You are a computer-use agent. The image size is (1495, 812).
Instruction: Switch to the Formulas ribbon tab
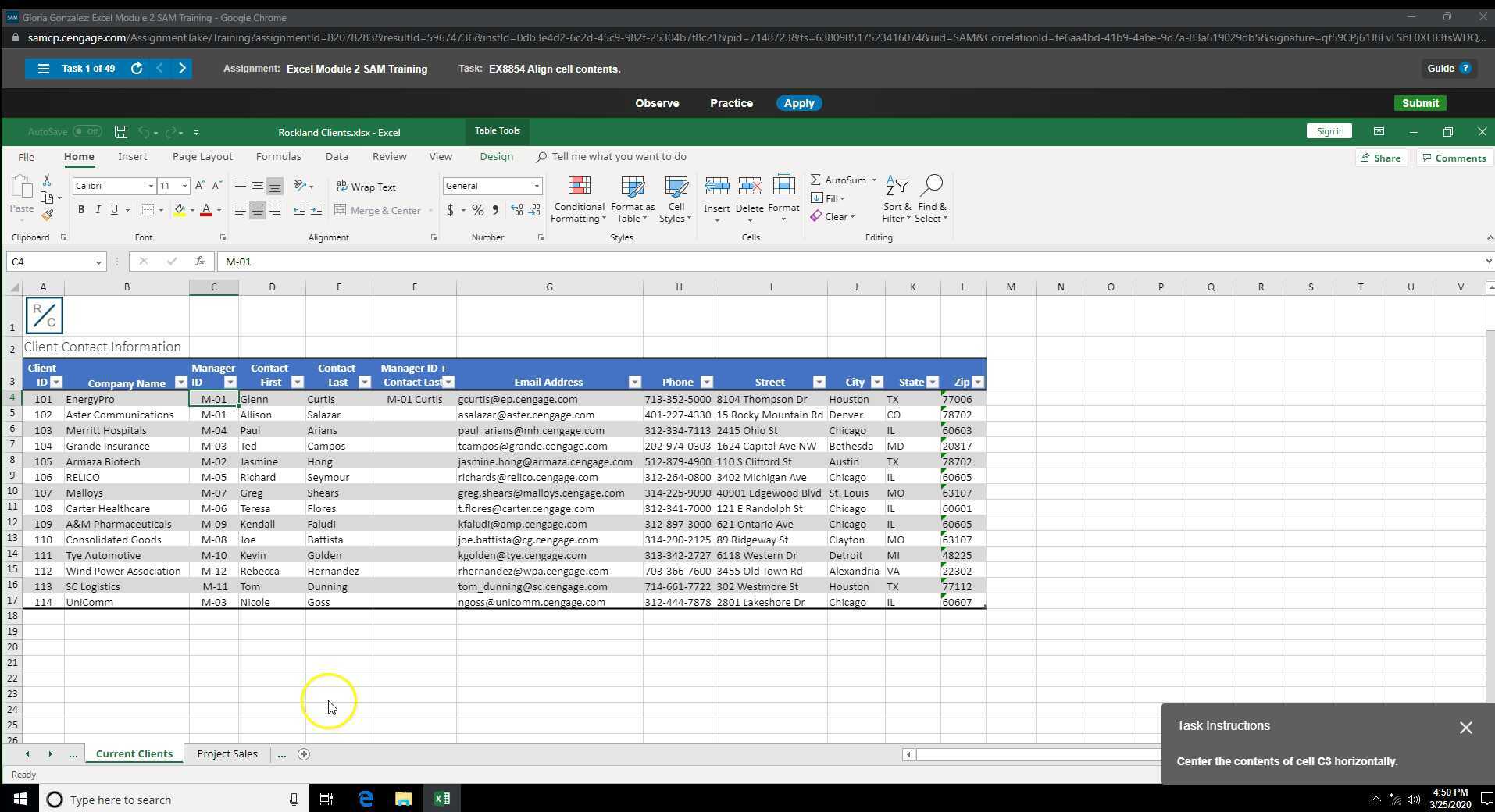click(x=278, y=156)
